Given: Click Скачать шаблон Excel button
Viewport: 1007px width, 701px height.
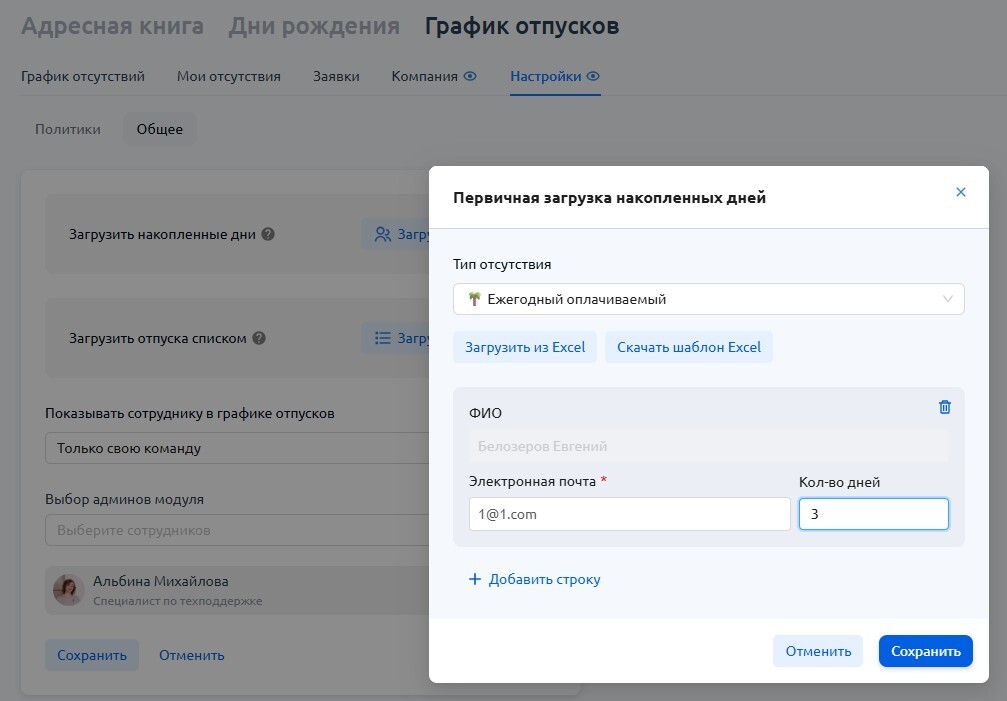Looking at the screenshot, I should coord(689,347).
